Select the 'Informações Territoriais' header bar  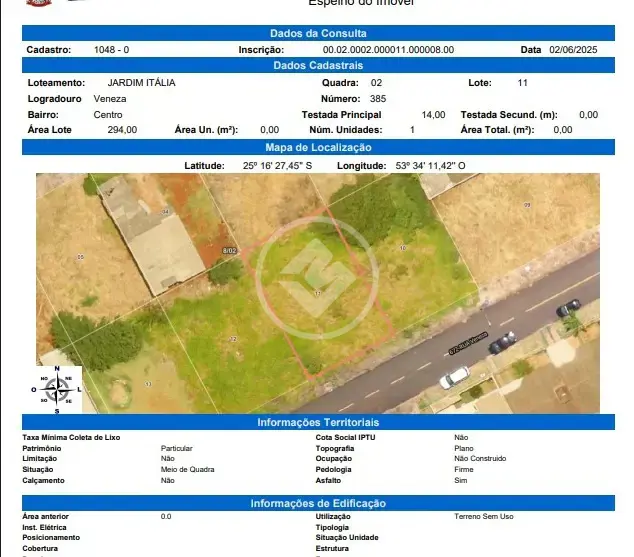[x=318, y=422]
